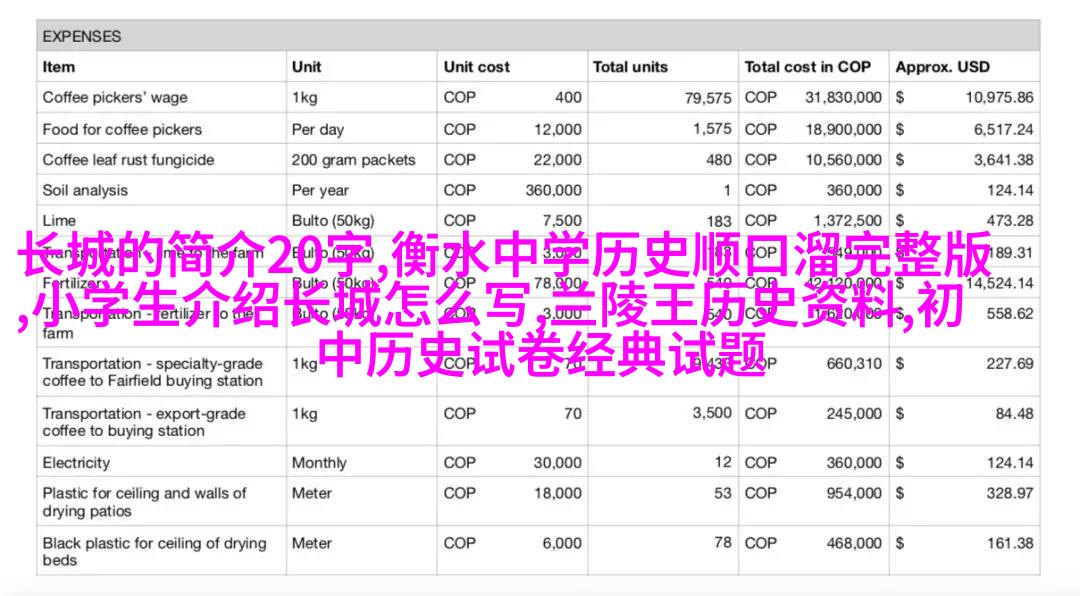1080x596 pixels.
Task: Select the 79,575 total units value
Action: (708, 98)
